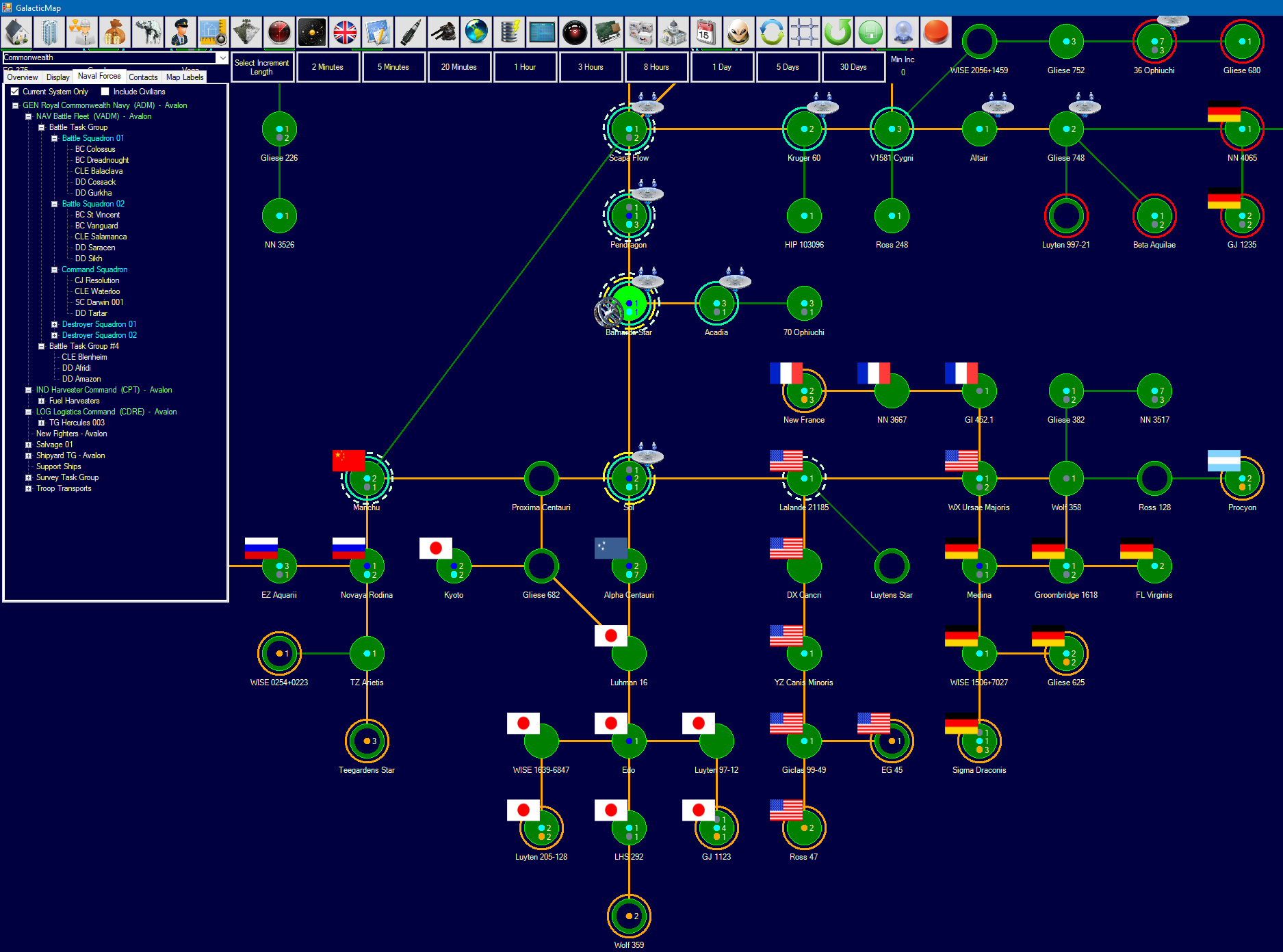The image size is (1283, 952).
Task: Click the crystal ball toolbar icon
Action: [x=903, y=32]
